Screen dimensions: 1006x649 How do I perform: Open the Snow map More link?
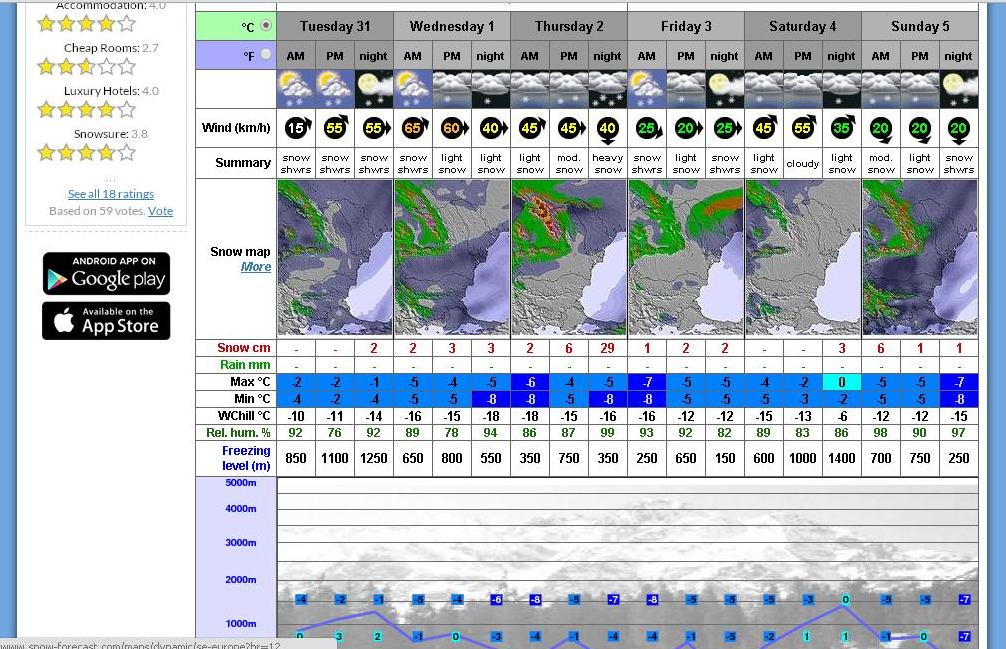pos(256,267)
